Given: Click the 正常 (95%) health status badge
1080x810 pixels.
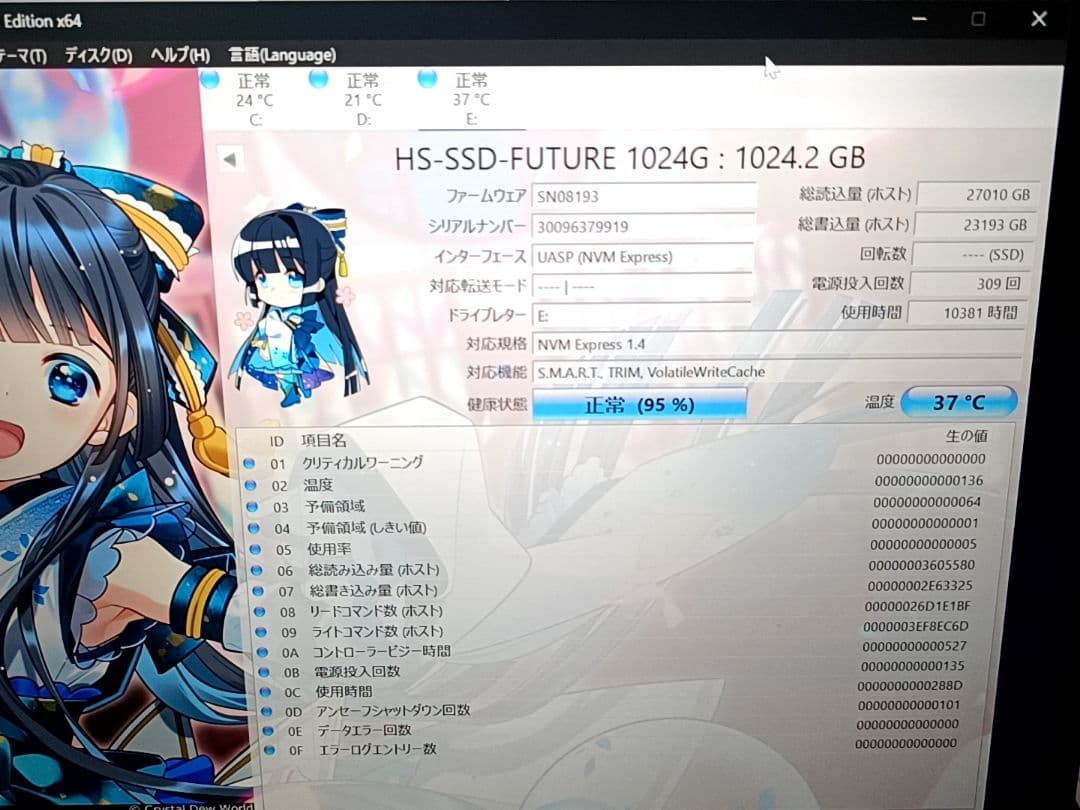Looking at the screenshot, I should (x=641, y=404).
